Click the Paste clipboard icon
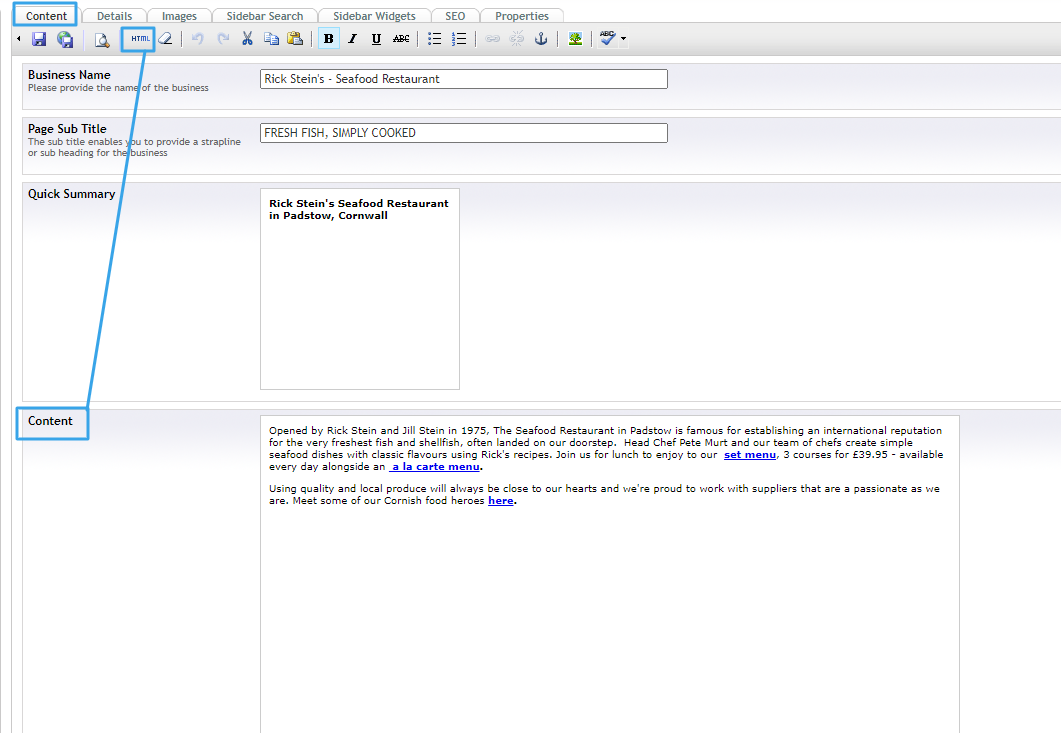Image resolution: width=1061 pixels, height=733 pixels. point(295,39)
